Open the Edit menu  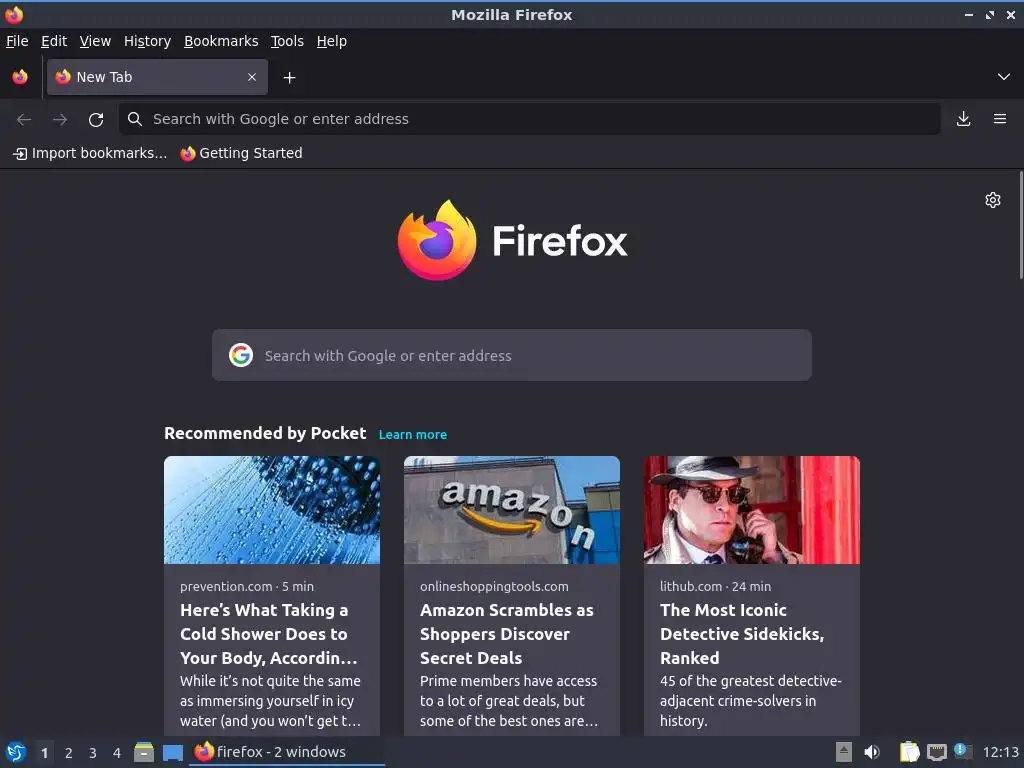[54, 41]
